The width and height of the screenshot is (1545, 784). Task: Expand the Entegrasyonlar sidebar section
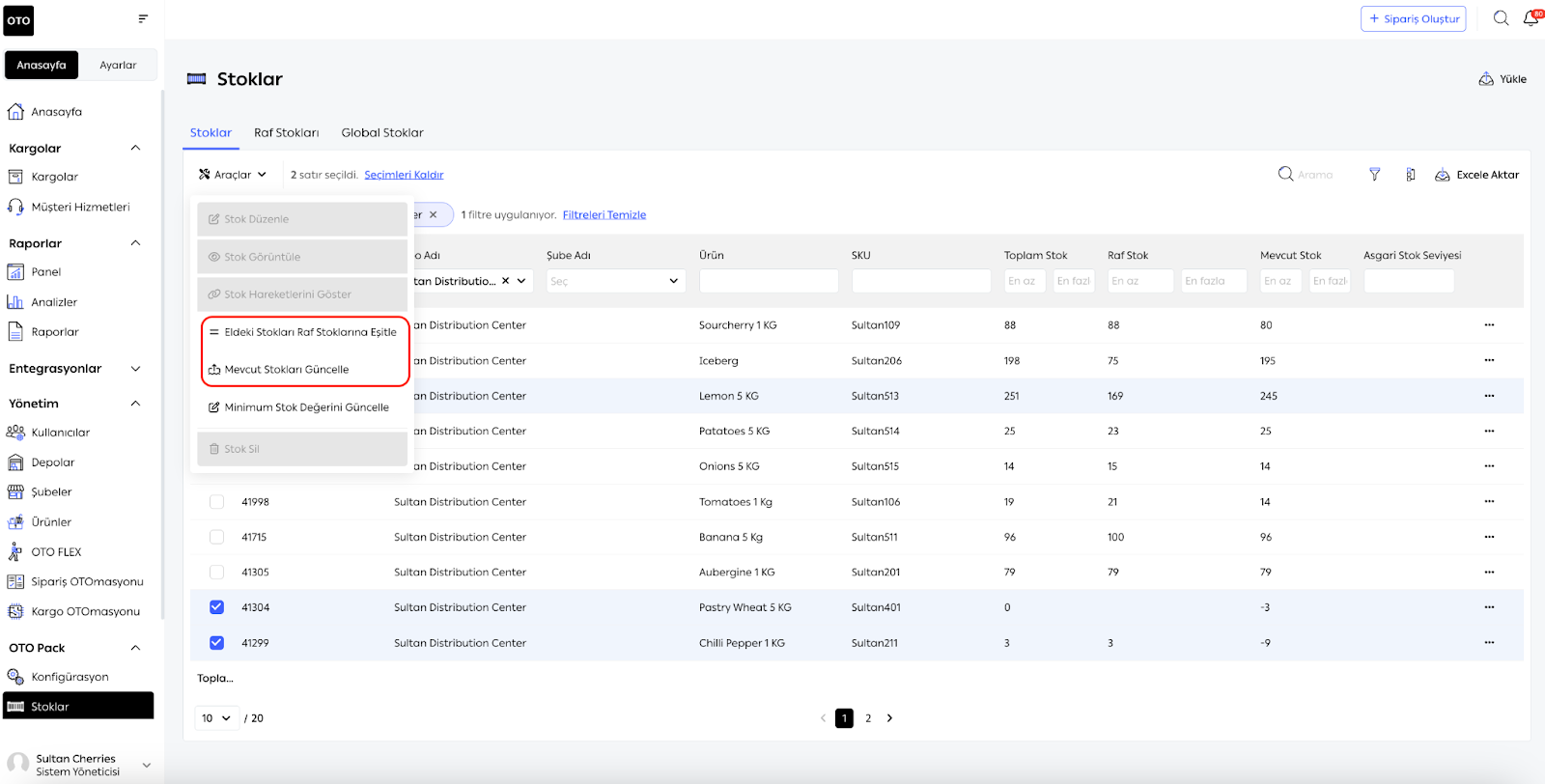coord(135,369)
